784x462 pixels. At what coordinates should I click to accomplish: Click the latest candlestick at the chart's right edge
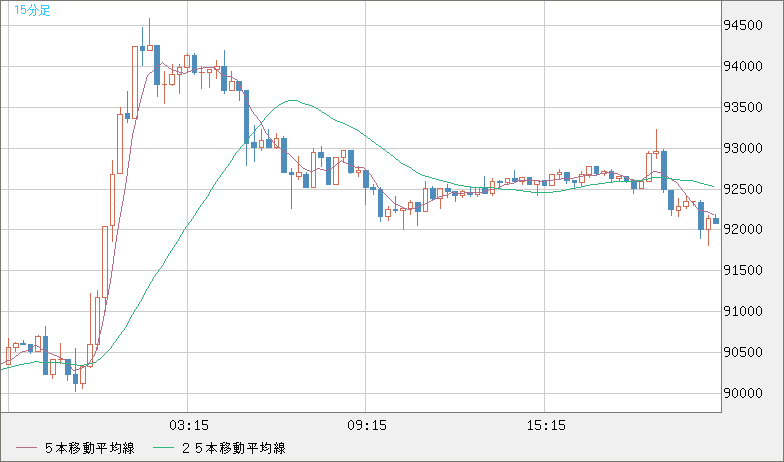point(716,220)
